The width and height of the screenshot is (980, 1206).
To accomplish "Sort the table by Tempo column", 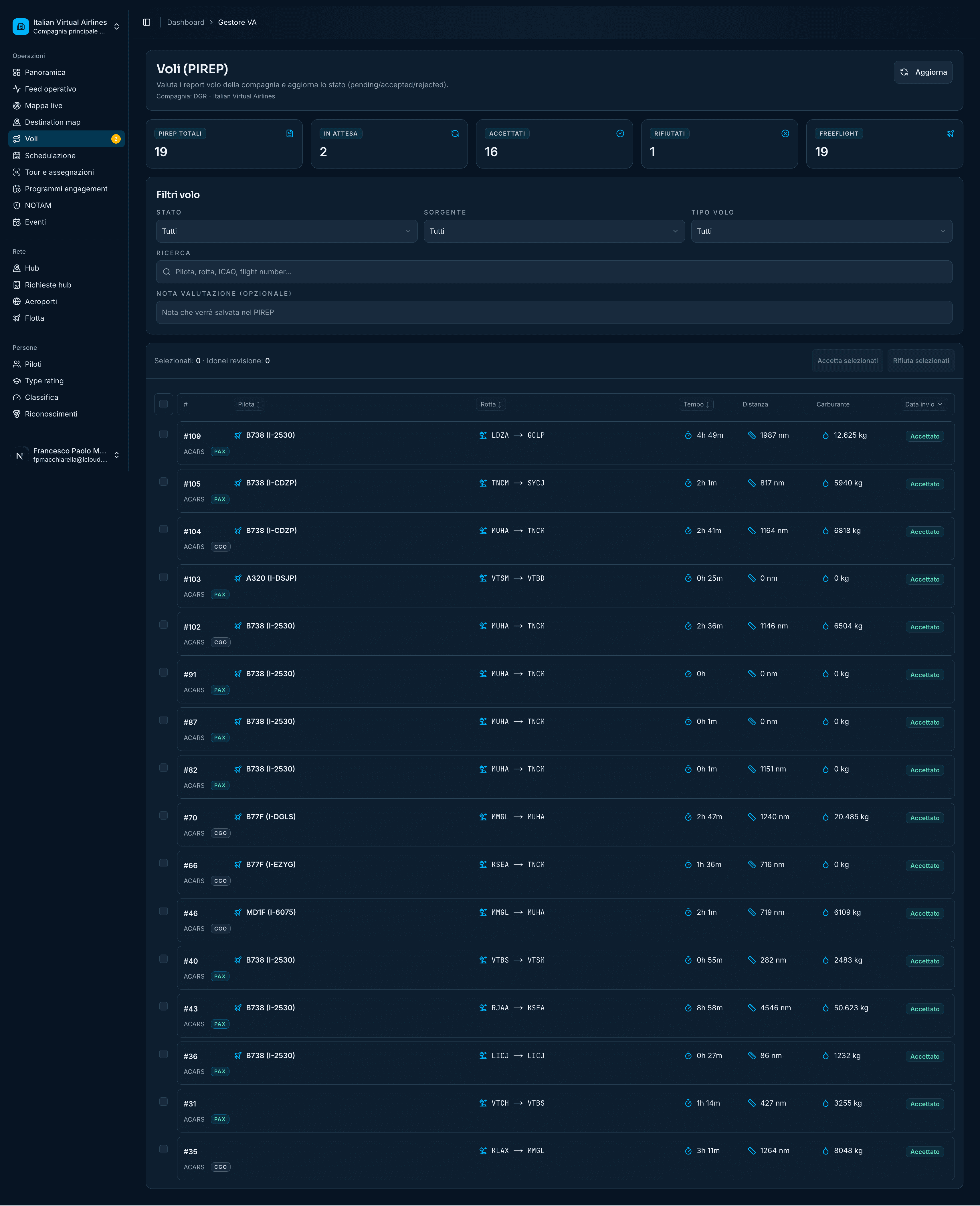I will (x=696, y=404).
